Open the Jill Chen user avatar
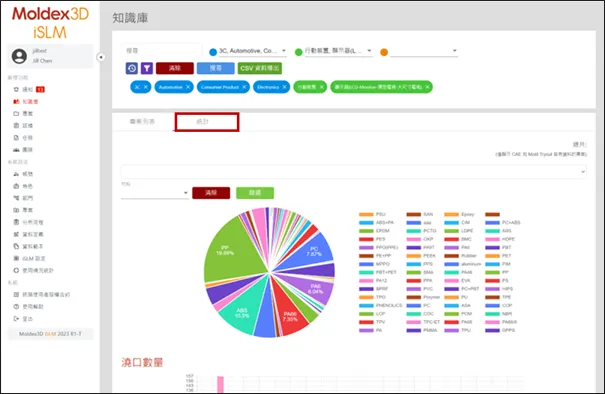 tap(19, 56)
